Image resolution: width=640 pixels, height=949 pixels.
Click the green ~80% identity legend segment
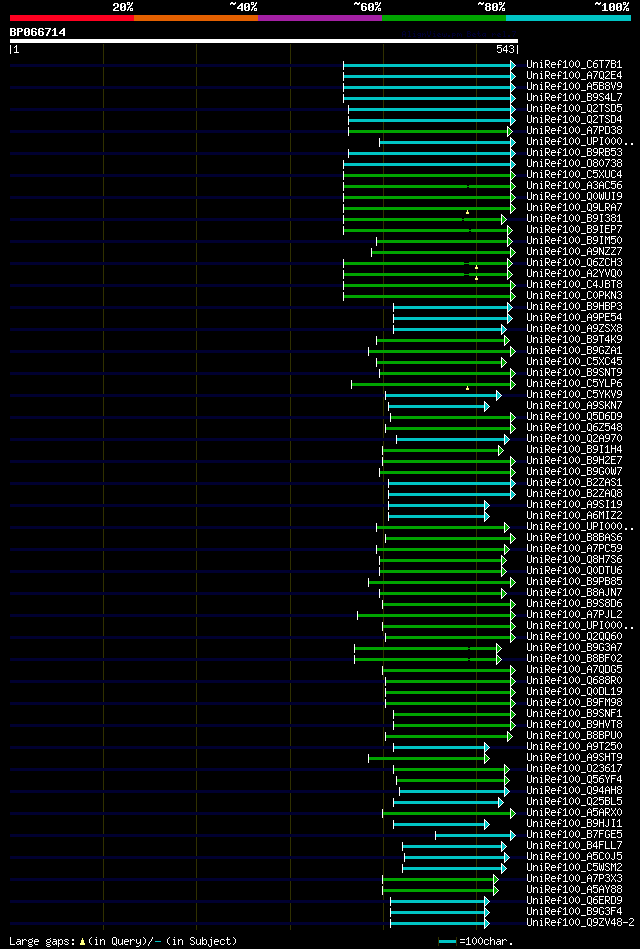tap(444, 18)
